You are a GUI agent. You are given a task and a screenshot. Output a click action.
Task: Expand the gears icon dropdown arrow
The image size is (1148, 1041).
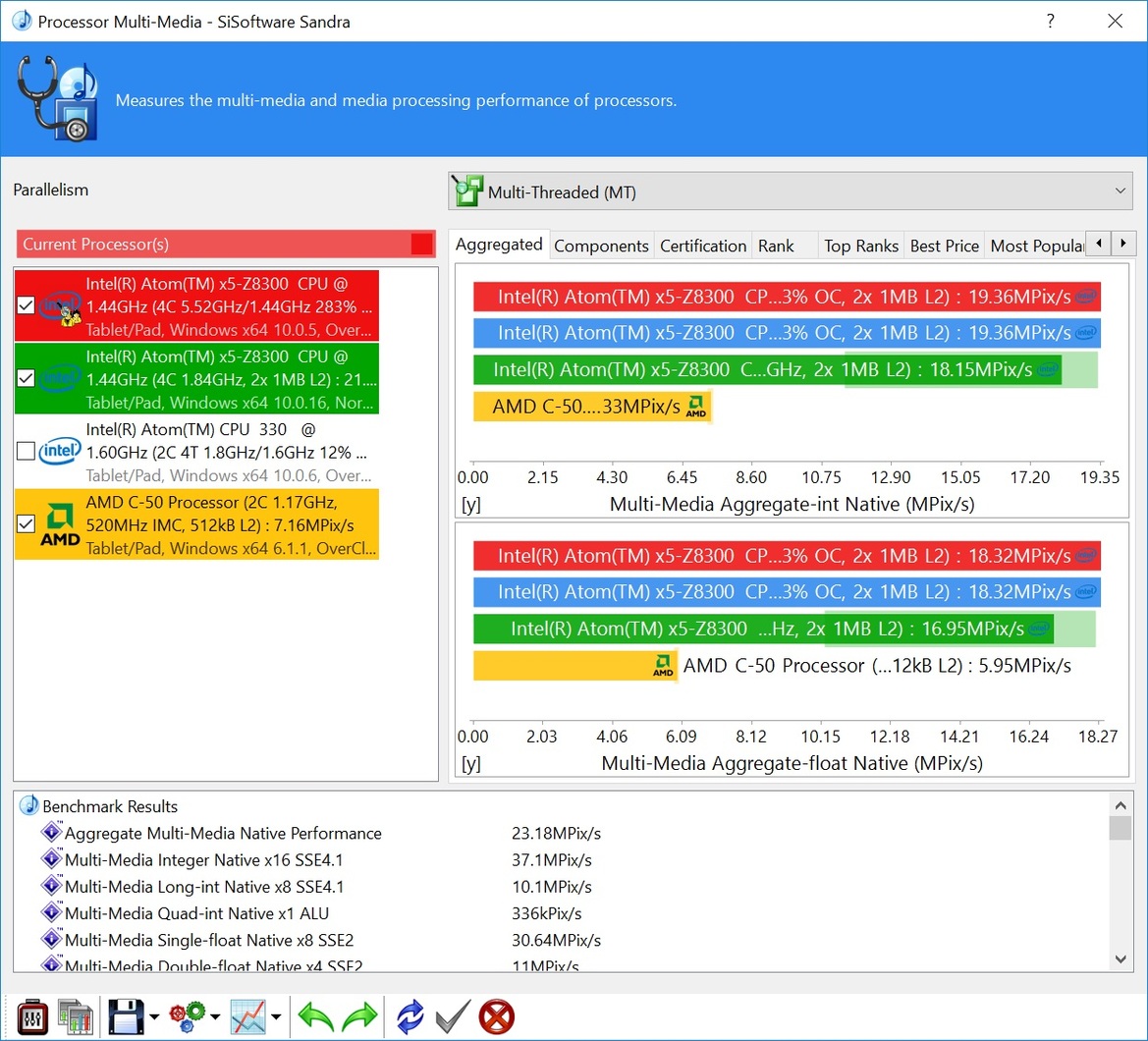214,1016
